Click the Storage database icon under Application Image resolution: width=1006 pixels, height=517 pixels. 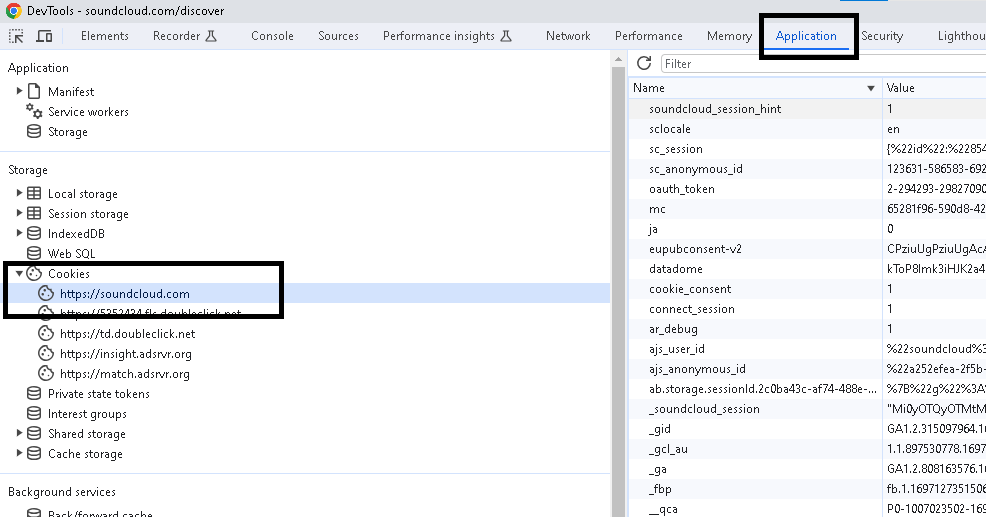[34, 131]
